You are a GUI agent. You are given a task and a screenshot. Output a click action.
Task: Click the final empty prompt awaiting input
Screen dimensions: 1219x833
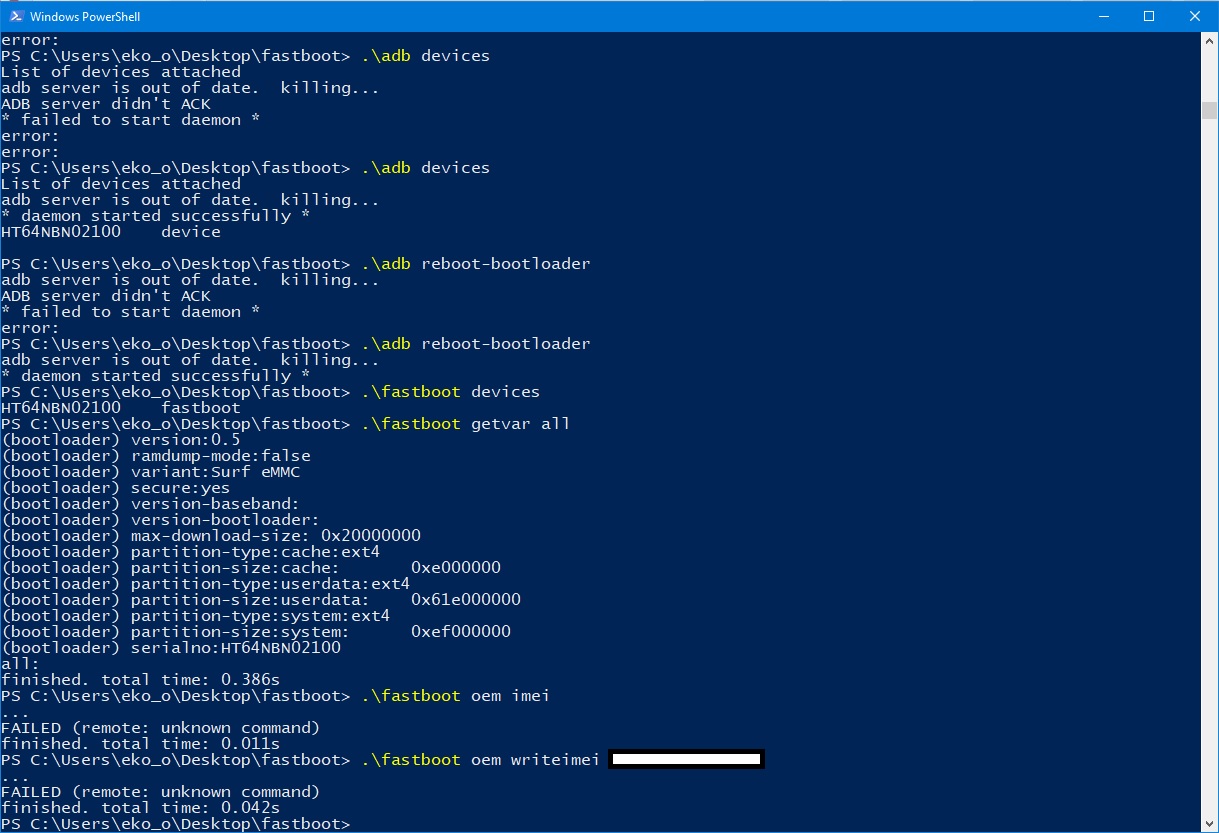pos(176,824)
